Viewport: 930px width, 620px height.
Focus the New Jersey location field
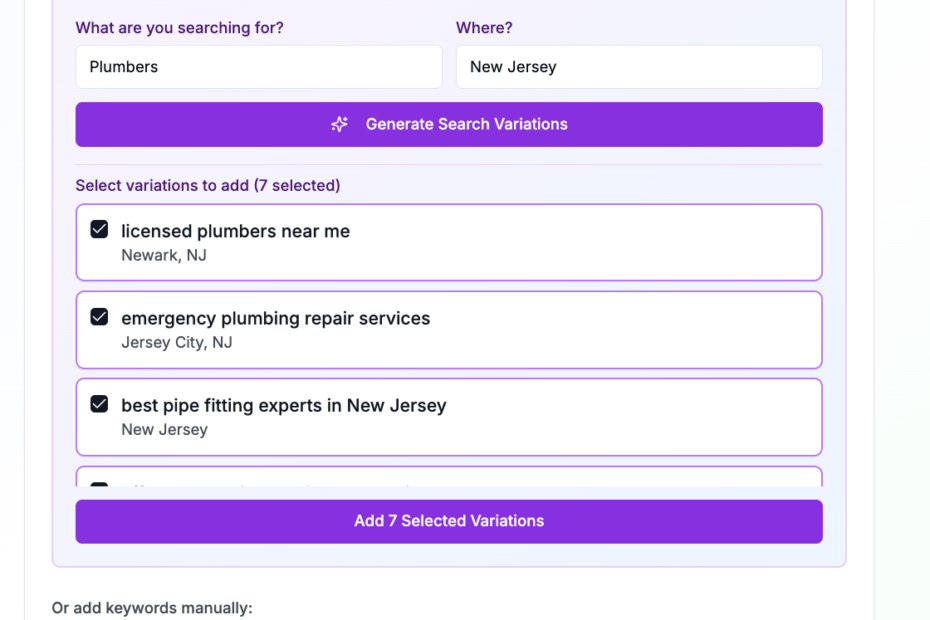click(639, 67)
